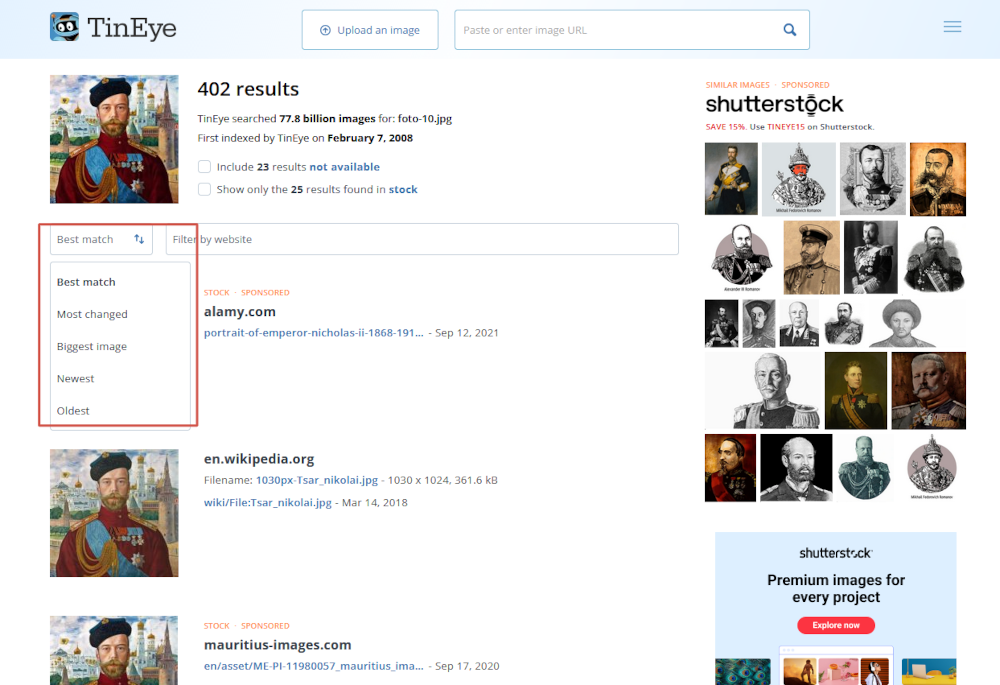Click Explore now button in ad
Image resolution: width=1000 pixels, height=685 pixels.
point(835,625)
